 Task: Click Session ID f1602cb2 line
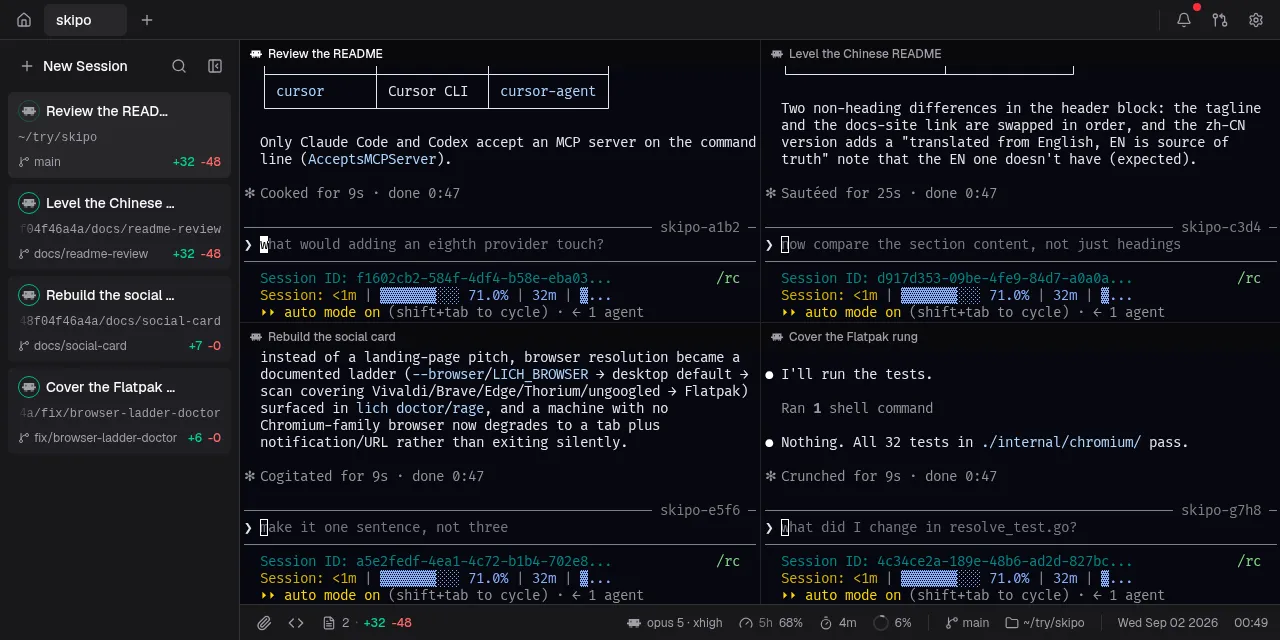[435, 278]
